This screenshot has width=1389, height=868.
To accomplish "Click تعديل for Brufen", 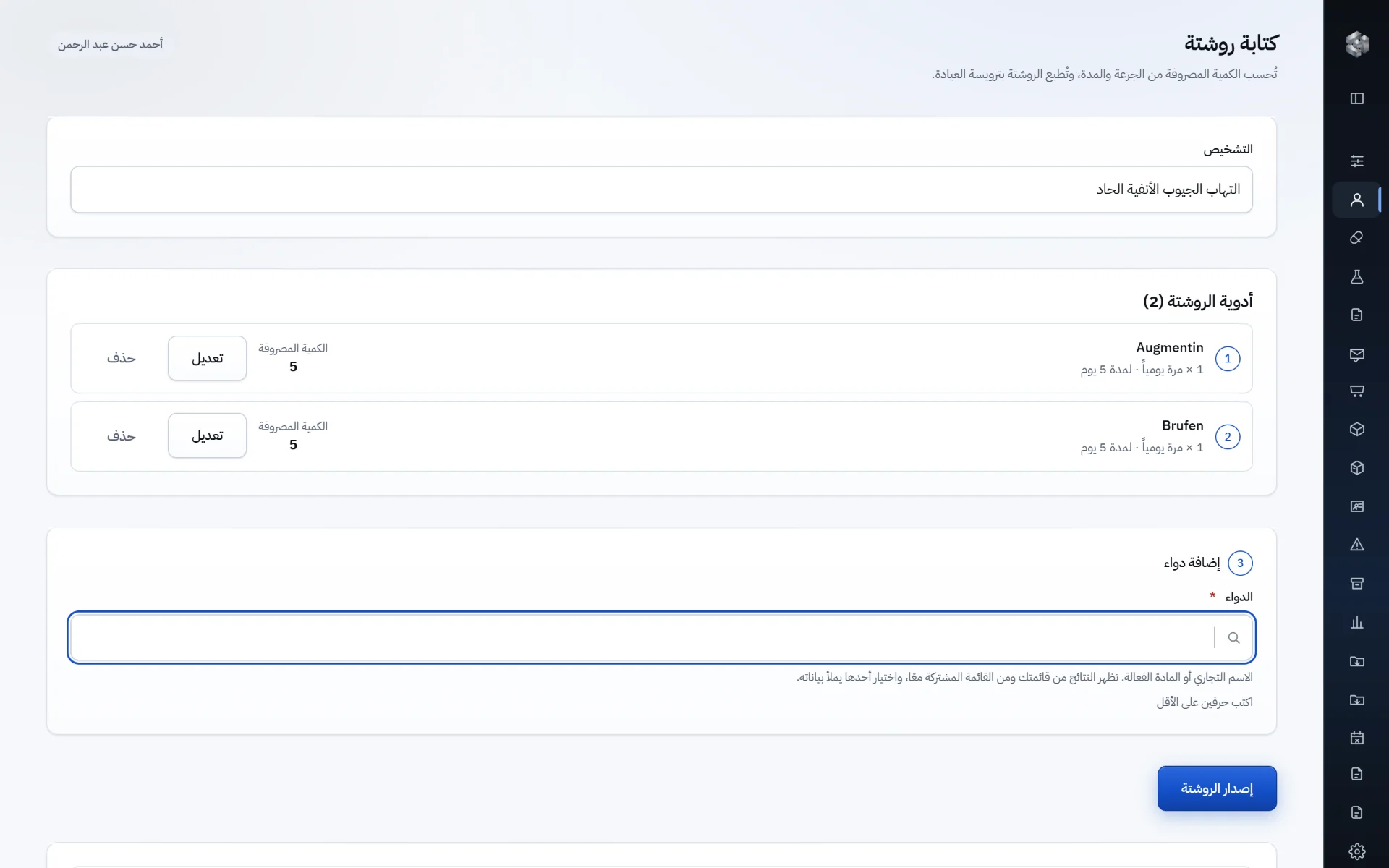I will pyautogui.click(x=207, y=435).
